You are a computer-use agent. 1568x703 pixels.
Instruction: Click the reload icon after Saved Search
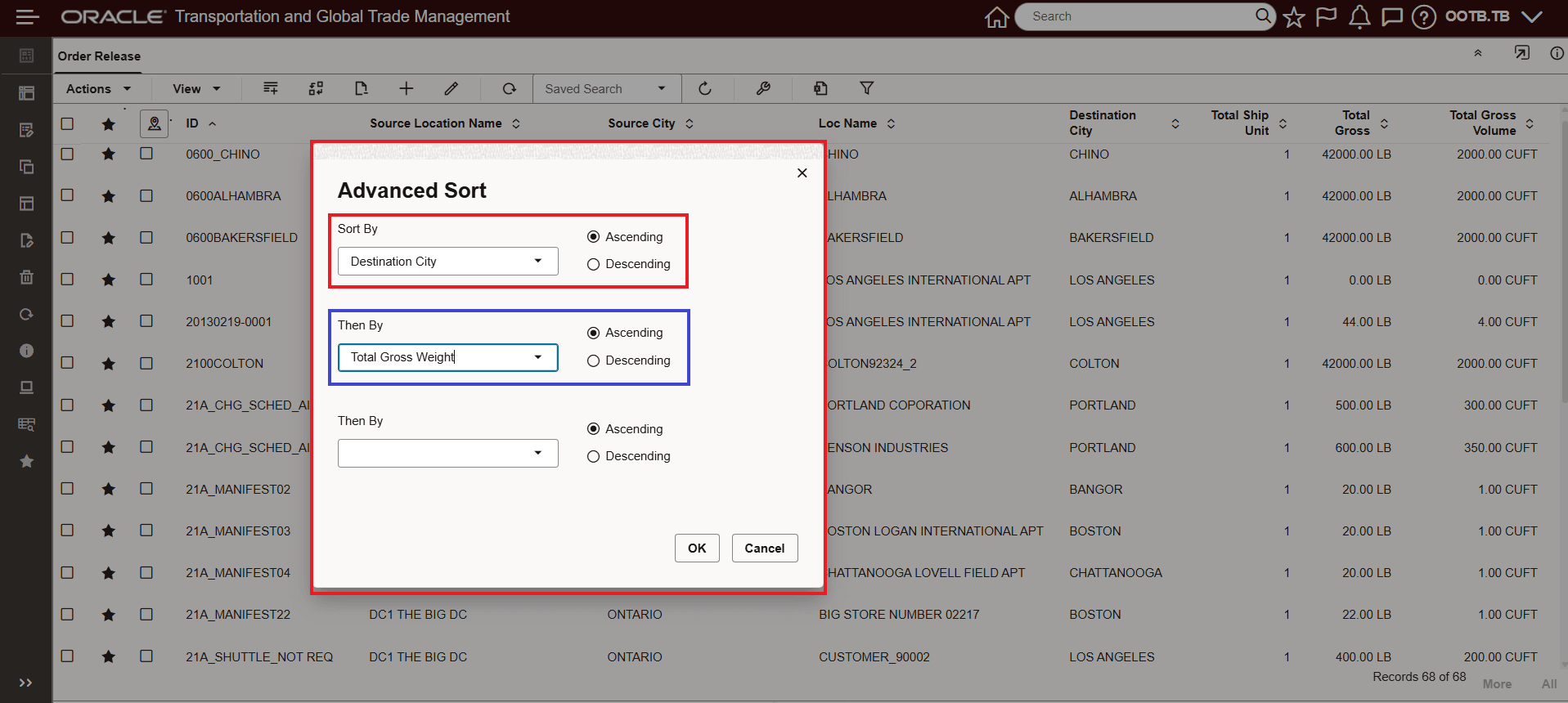[x=705, y=88]
